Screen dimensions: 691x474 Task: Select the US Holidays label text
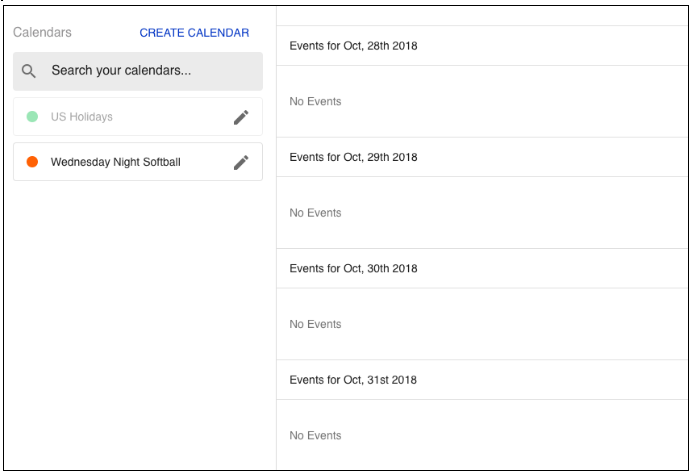click(x=82, y=117)
